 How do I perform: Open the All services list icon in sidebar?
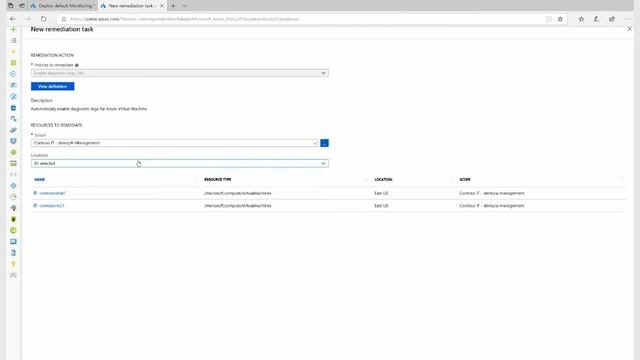coord(13,41)
